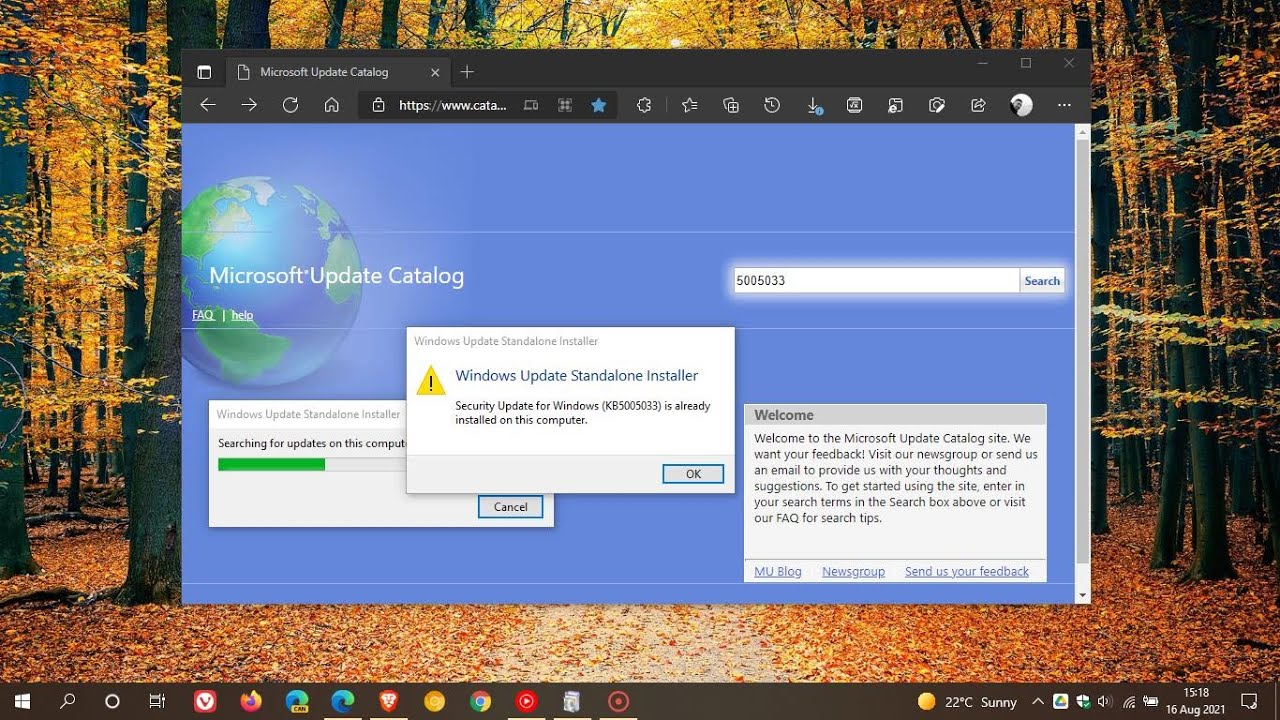The image size is (1280, 720).
Task: Launch Firefox from the taskbar
Action: pyautogui.click(x=251, y=701)
